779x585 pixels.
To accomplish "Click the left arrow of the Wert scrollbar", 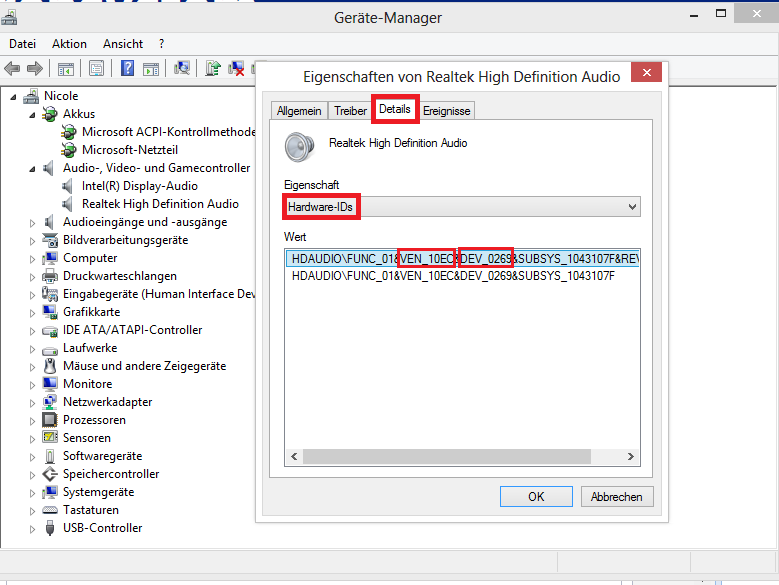I will point(294,456).
